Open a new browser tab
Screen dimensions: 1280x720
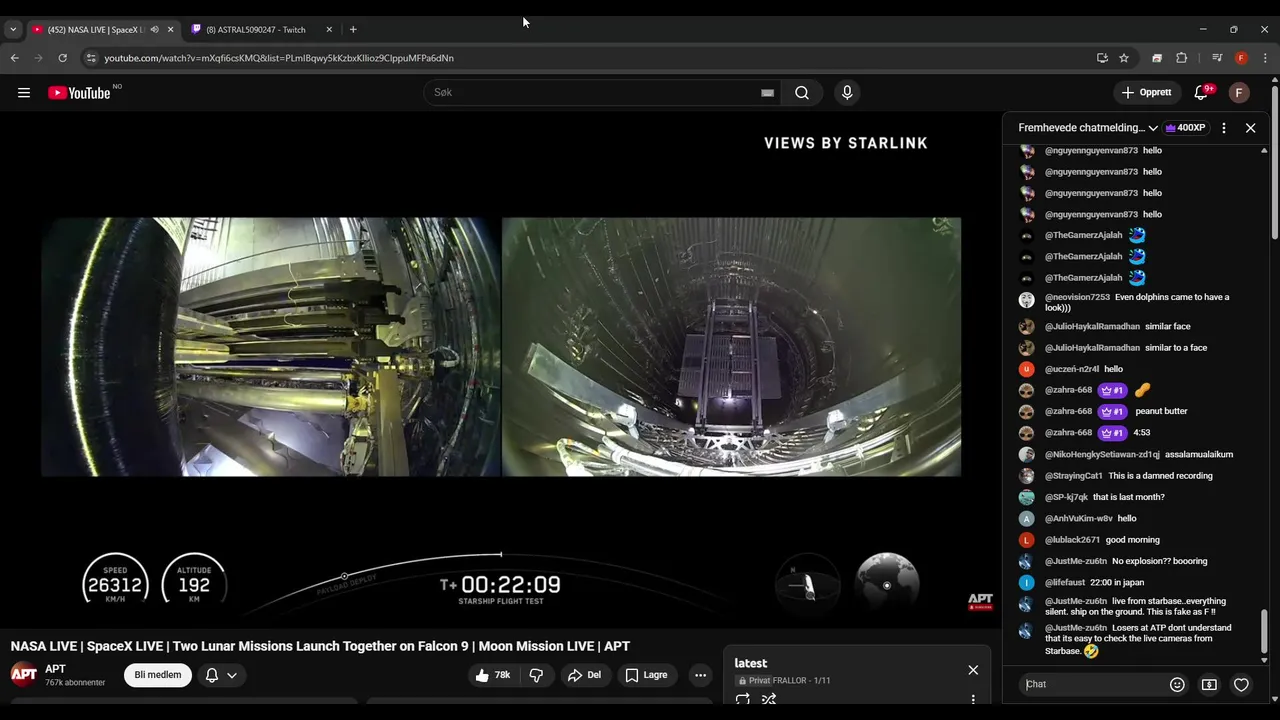353,30
